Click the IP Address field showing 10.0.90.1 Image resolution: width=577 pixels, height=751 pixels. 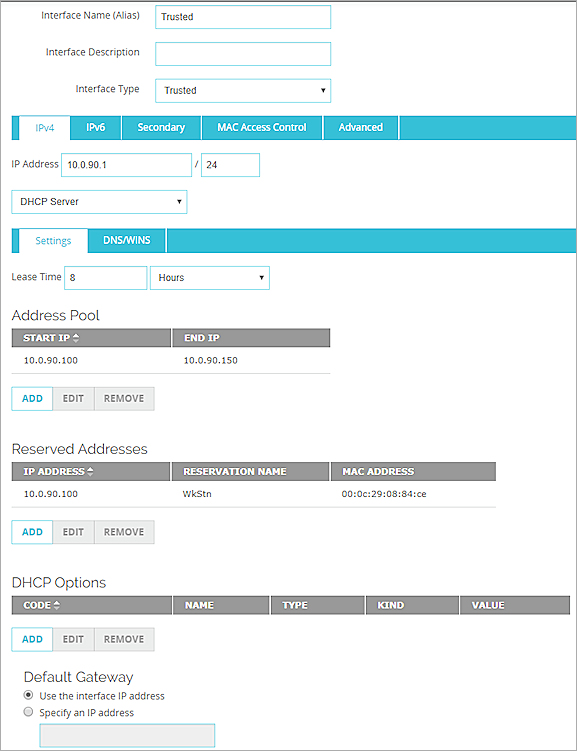click(x=126, y=165)
